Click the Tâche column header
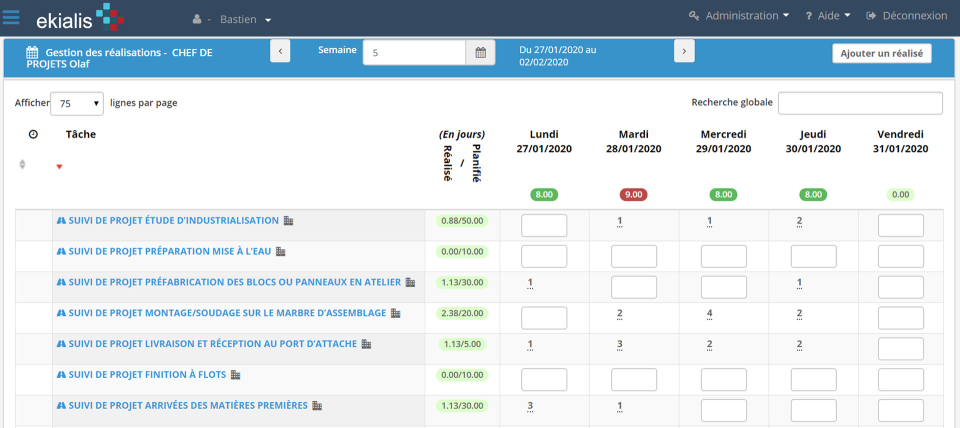The width and height of the screenshot is (960, 428). pos(81,134)
